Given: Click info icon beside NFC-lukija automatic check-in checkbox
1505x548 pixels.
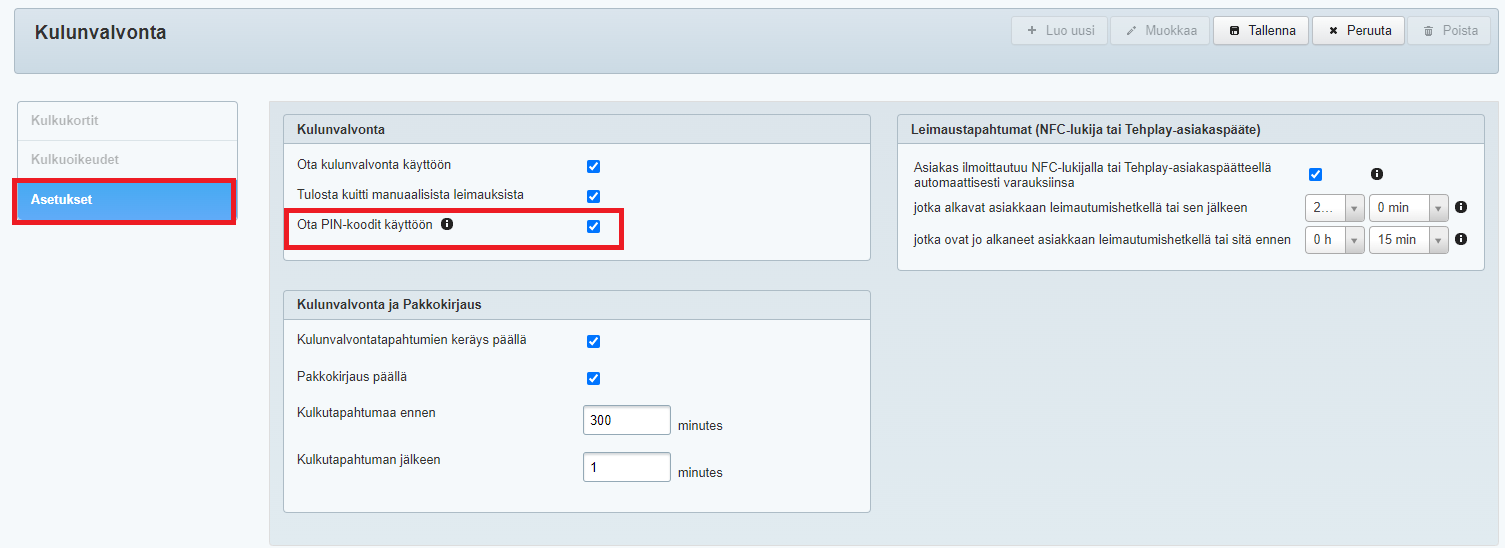Looking at the screenshot, I should [x=1377, y=174].
